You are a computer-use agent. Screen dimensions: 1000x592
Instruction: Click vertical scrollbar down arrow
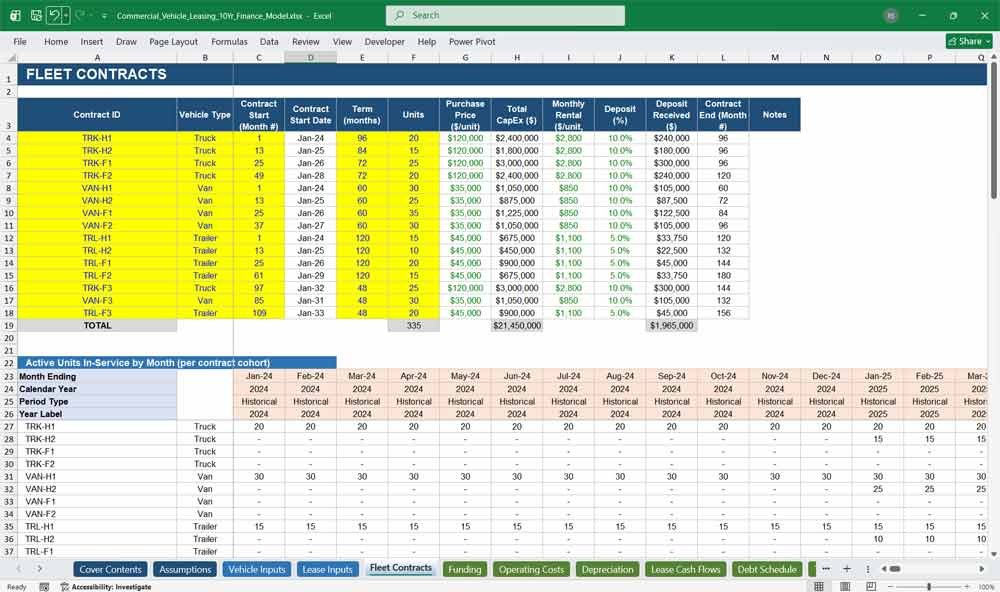(x=994, y=555)
